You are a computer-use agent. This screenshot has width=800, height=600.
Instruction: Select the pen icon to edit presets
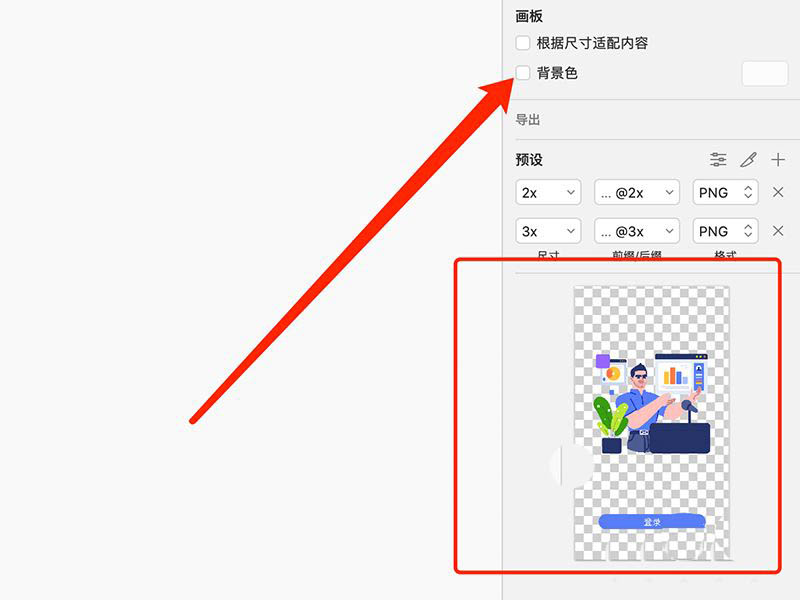point(748,160)
